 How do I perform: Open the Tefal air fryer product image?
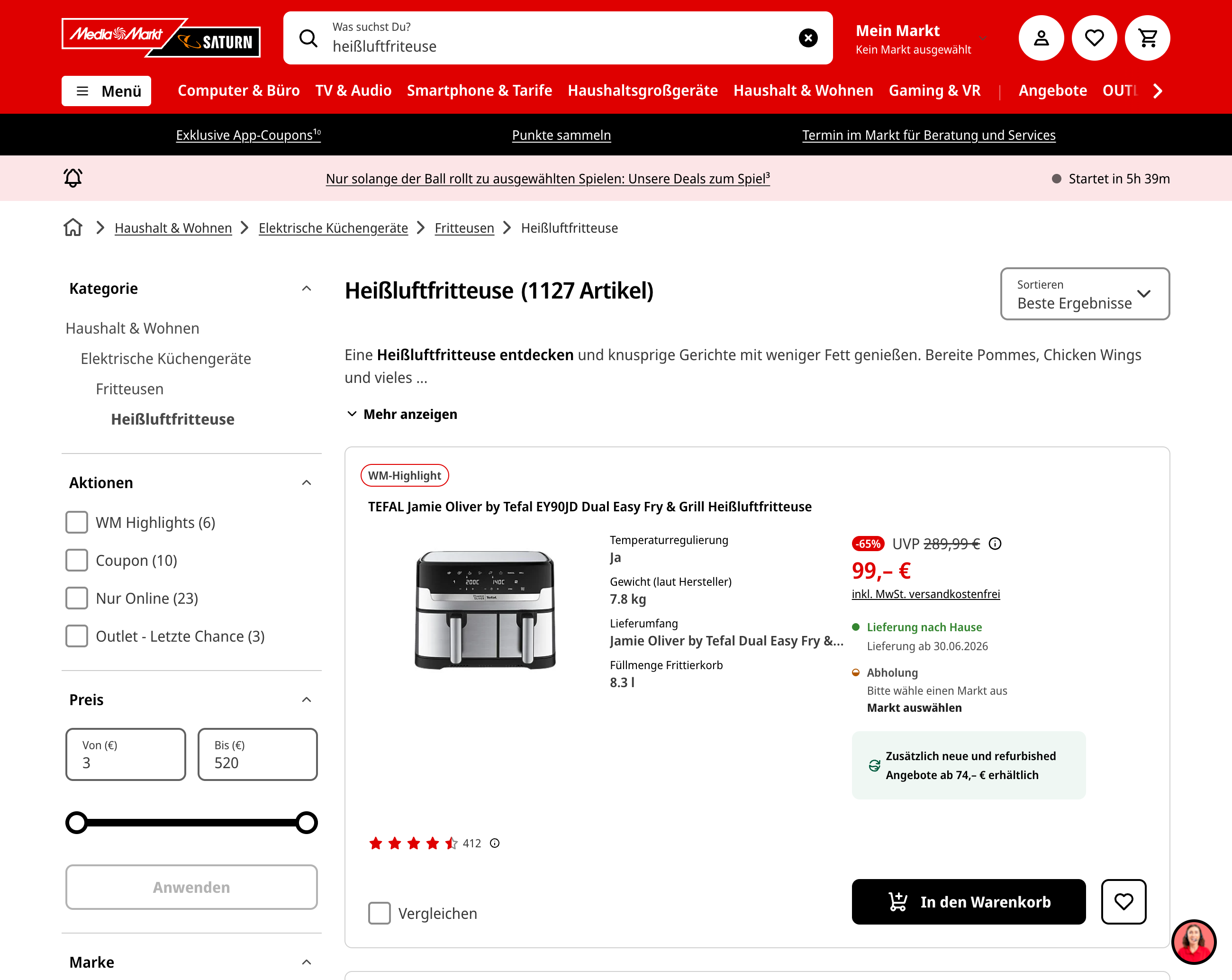[485, 610]
